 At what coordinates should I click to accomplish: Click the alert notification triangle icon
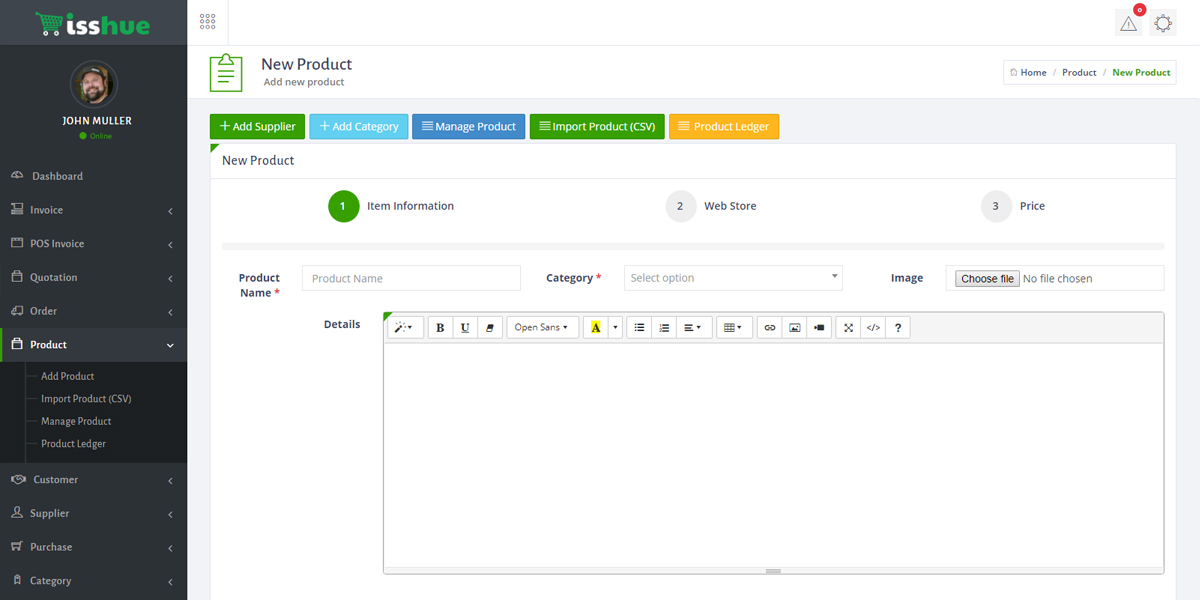pyautogui.click(x=1129, y=23)
